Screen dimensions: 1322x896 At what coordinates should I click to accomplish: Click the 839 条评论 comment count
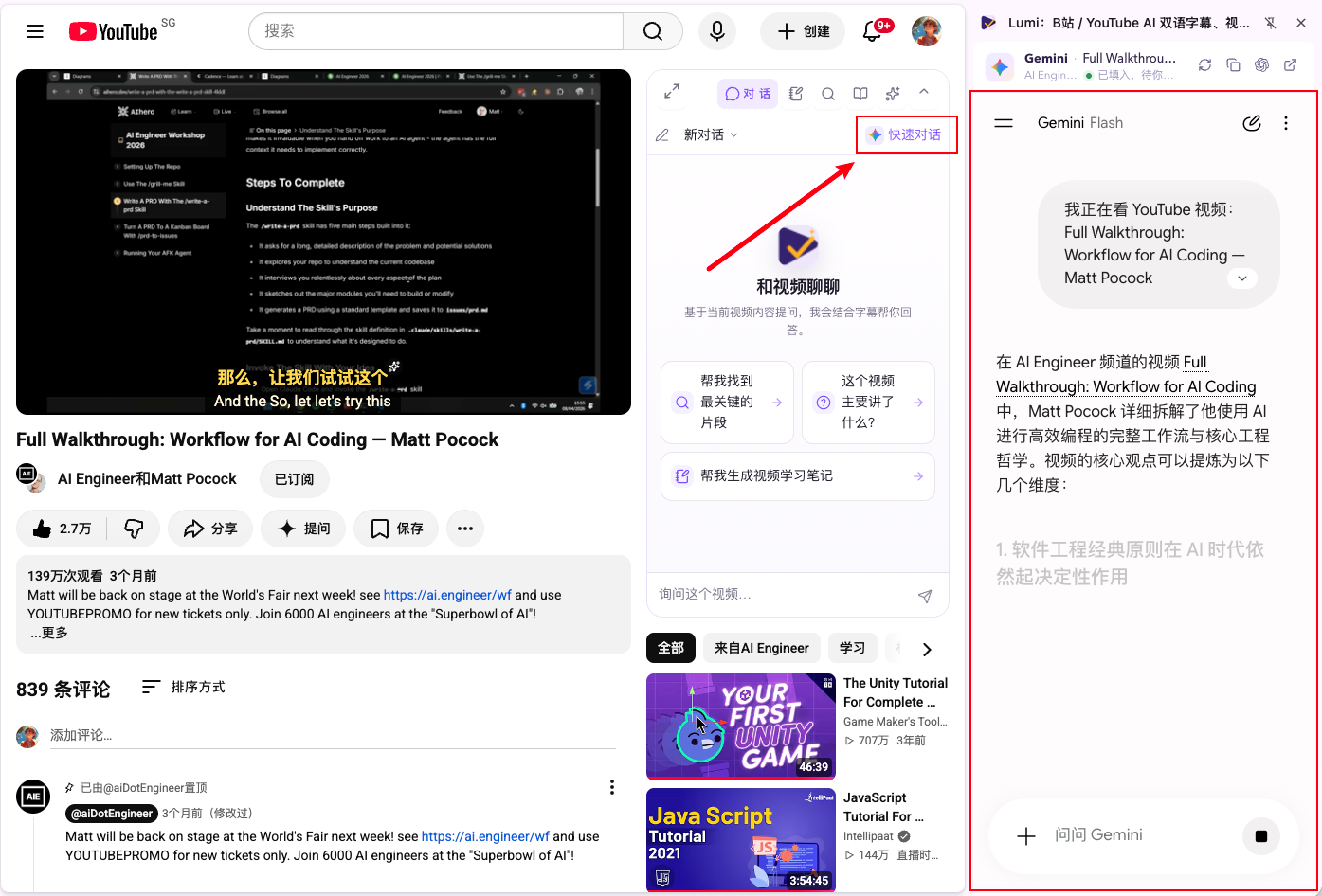pos(63,690)
